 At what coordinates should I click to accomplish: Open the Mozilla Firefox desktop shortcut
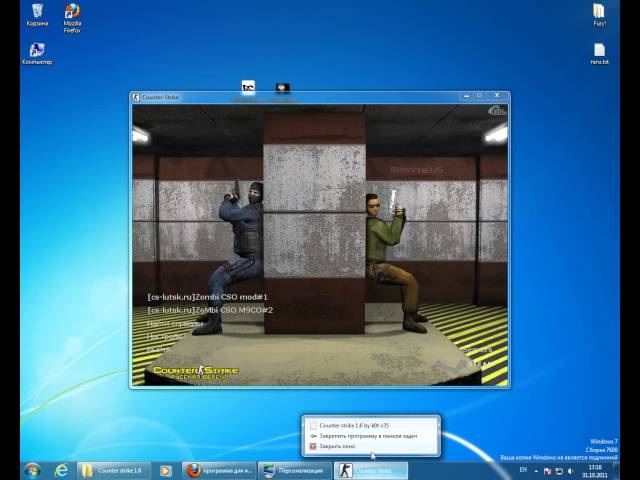point(72,18)
